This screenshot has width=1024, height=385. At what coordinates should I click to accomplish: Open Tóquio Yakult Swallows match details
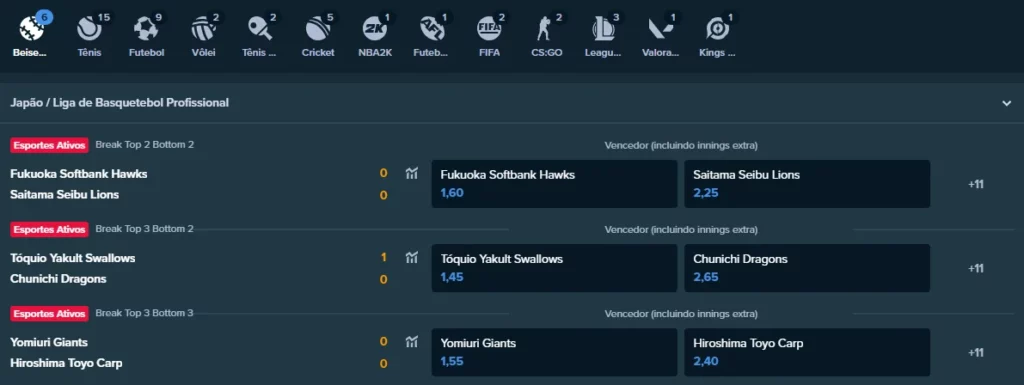(72, 258)
